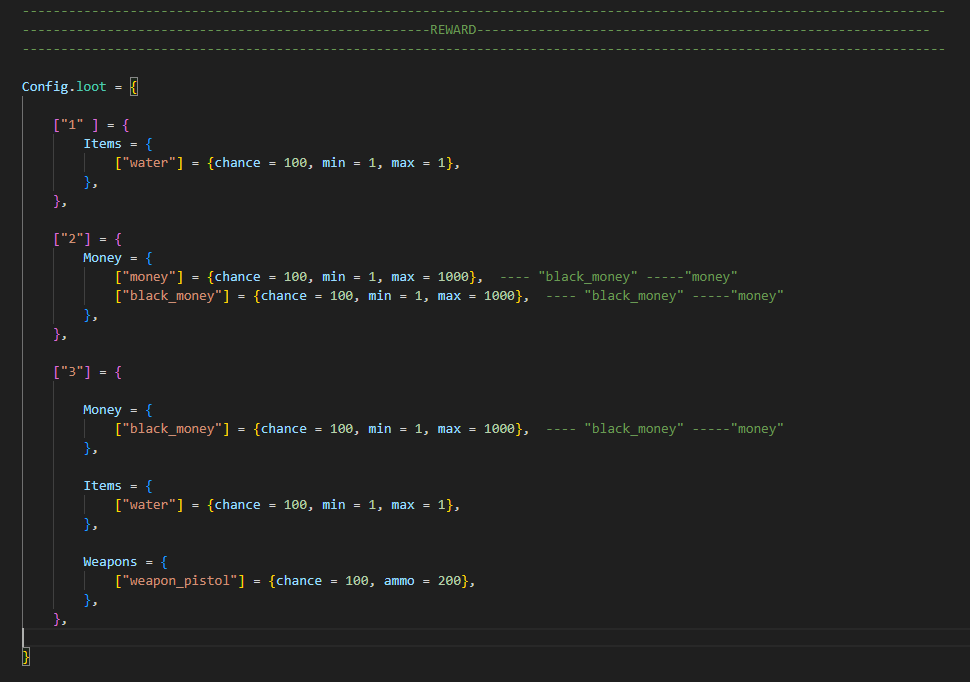Click chance on block ["1"] water line

tap(238, 163)
